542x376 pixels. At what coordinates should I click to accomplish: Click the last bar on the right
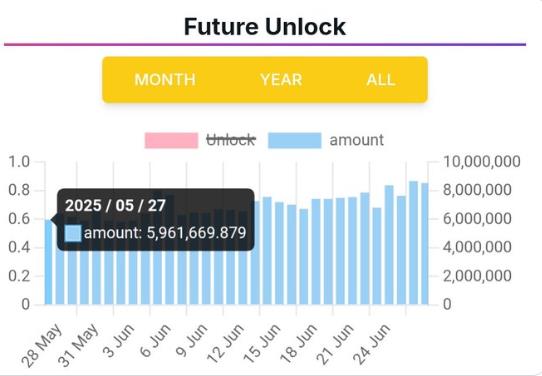click(425, 244)
